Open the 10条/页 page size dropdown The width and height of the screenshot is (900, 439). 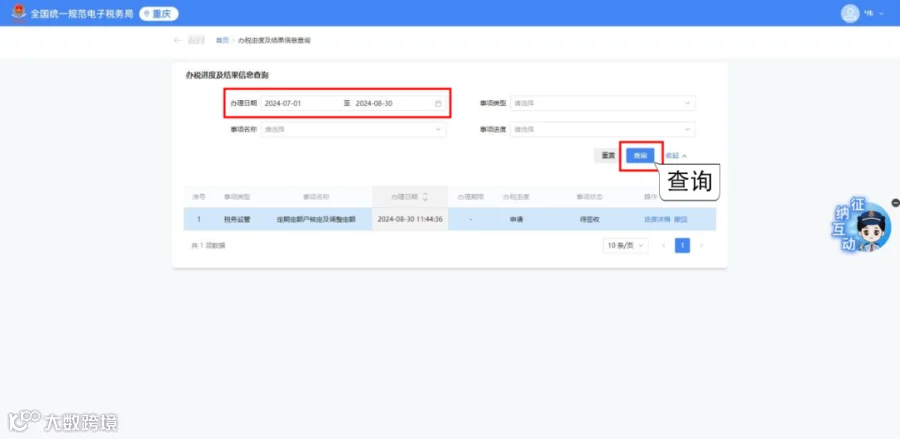pyautogui.click(x=625, y=246)
